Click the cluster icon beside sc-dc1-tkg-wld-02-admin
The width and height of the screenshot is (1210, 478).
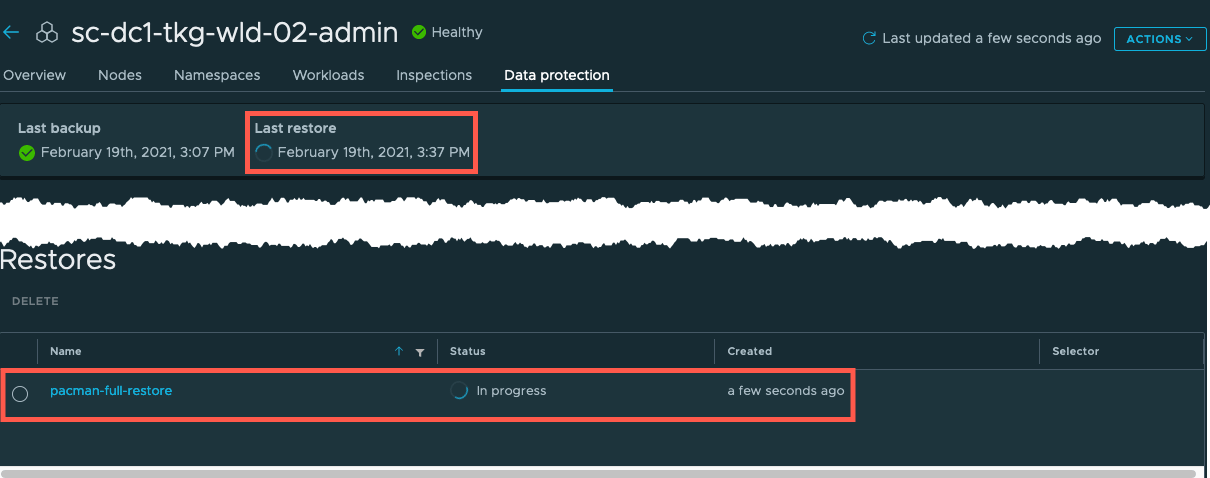click(x=47, y=33)
